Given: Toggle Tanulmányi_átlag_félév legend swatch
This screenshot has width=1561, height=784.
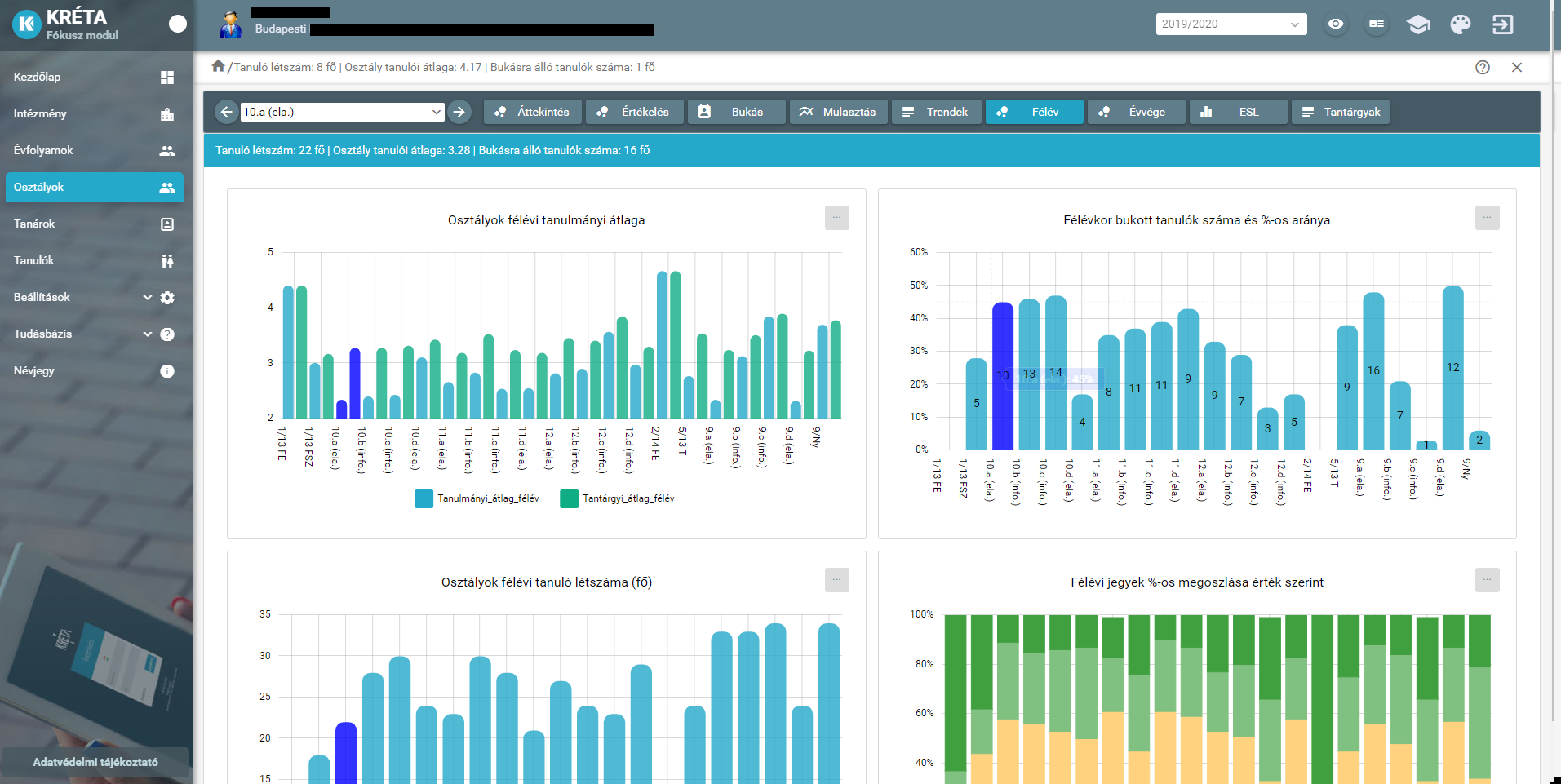Looking at the screenshot, I should 424,498.
